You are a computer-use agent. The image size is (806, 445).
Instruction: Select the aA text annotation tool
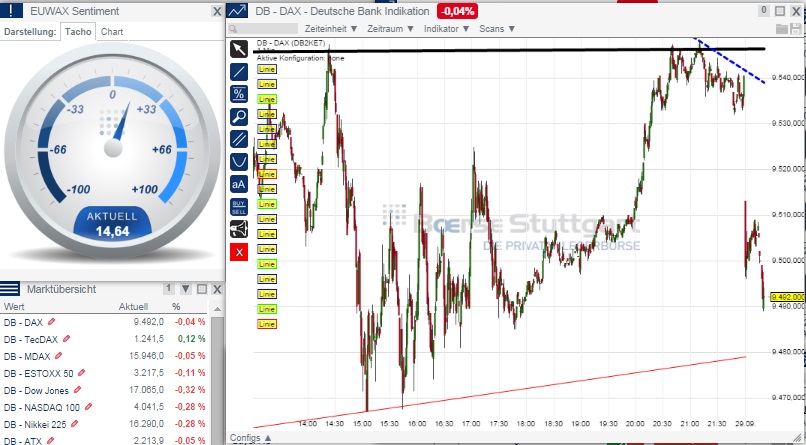click(x=239, y=184)
